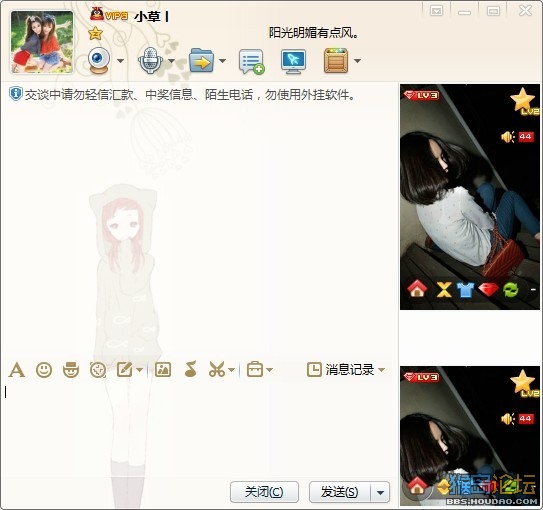Image resolution: width=543 pixels, height=510 pixels.
Task: Start a voice call with microphone icon
Action: tap(150, 61)
